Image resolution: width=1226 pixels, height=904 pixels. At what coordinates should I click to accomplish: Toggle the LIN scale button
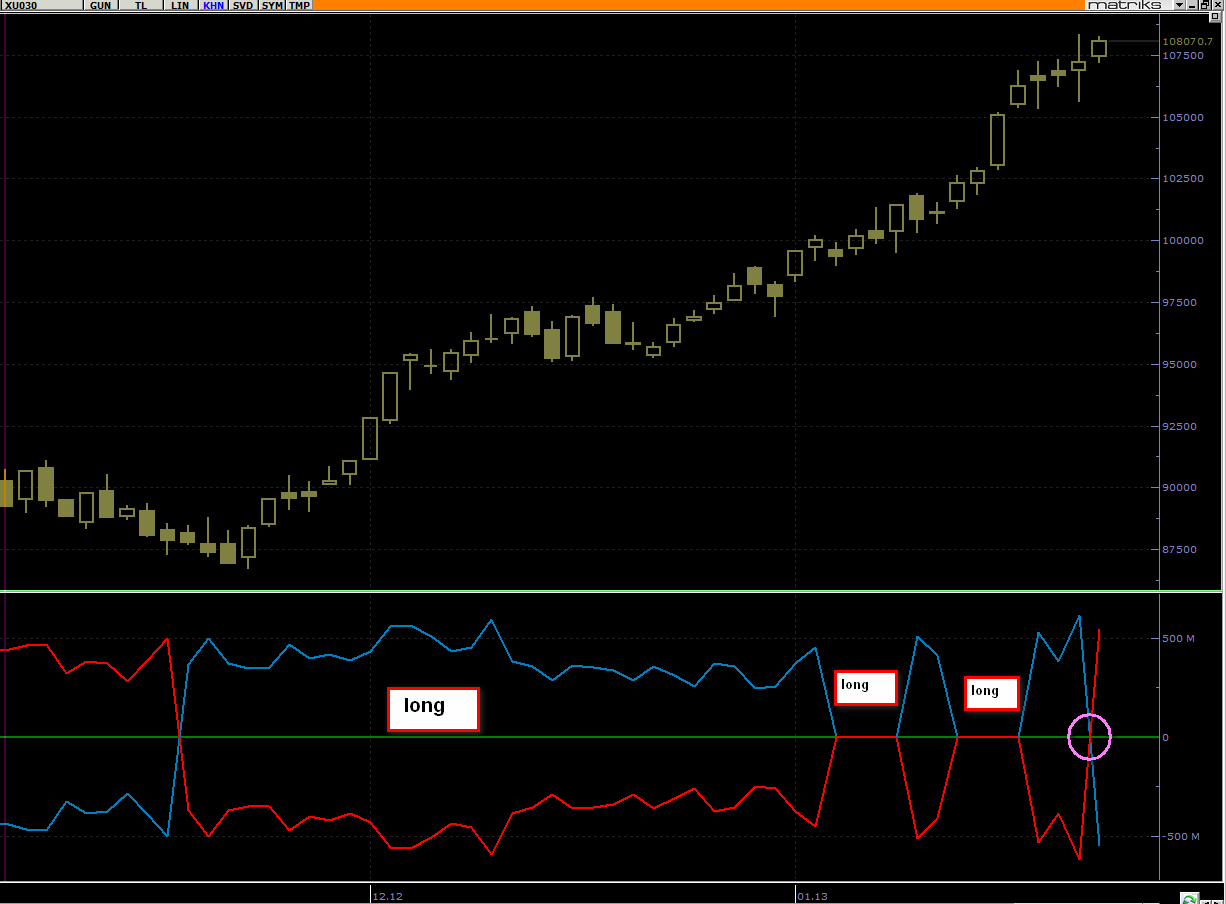tap(180, 5)
